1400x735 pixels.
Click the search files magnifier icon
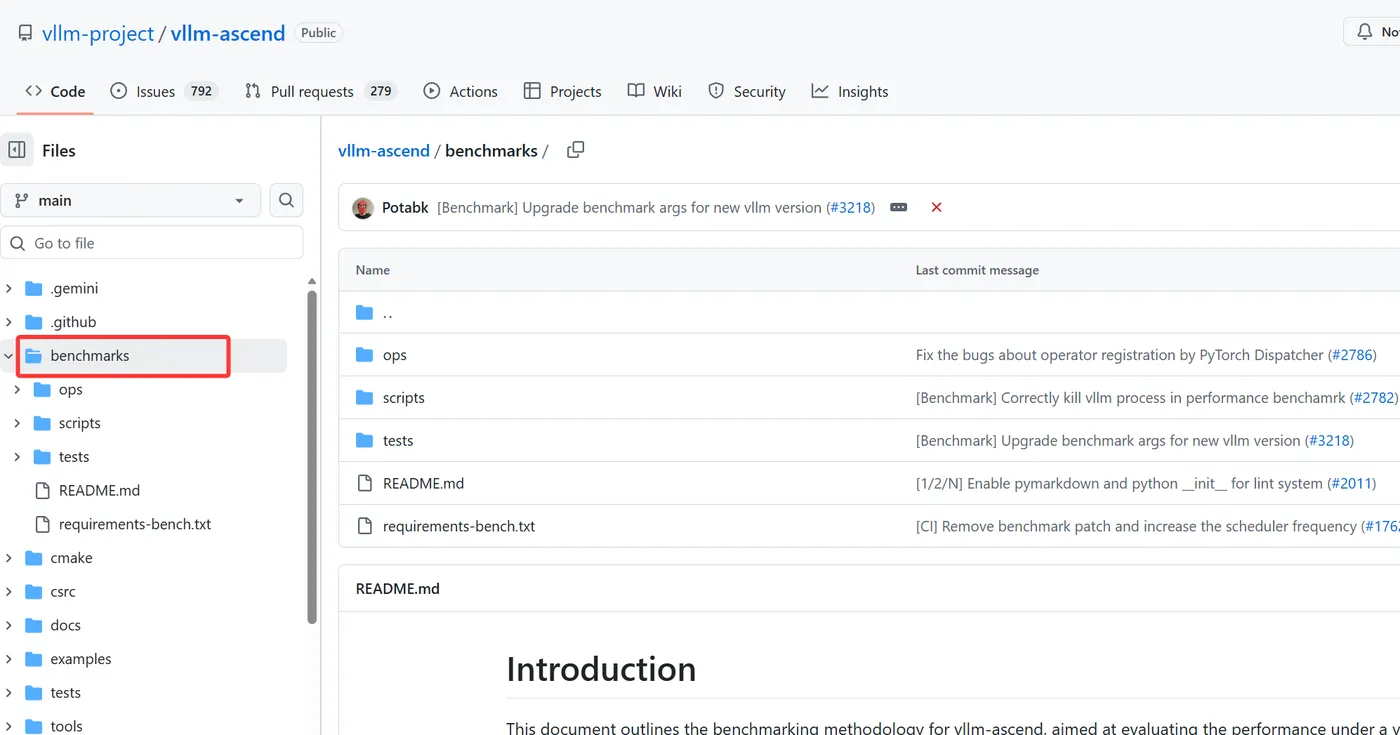click(286, 200)
